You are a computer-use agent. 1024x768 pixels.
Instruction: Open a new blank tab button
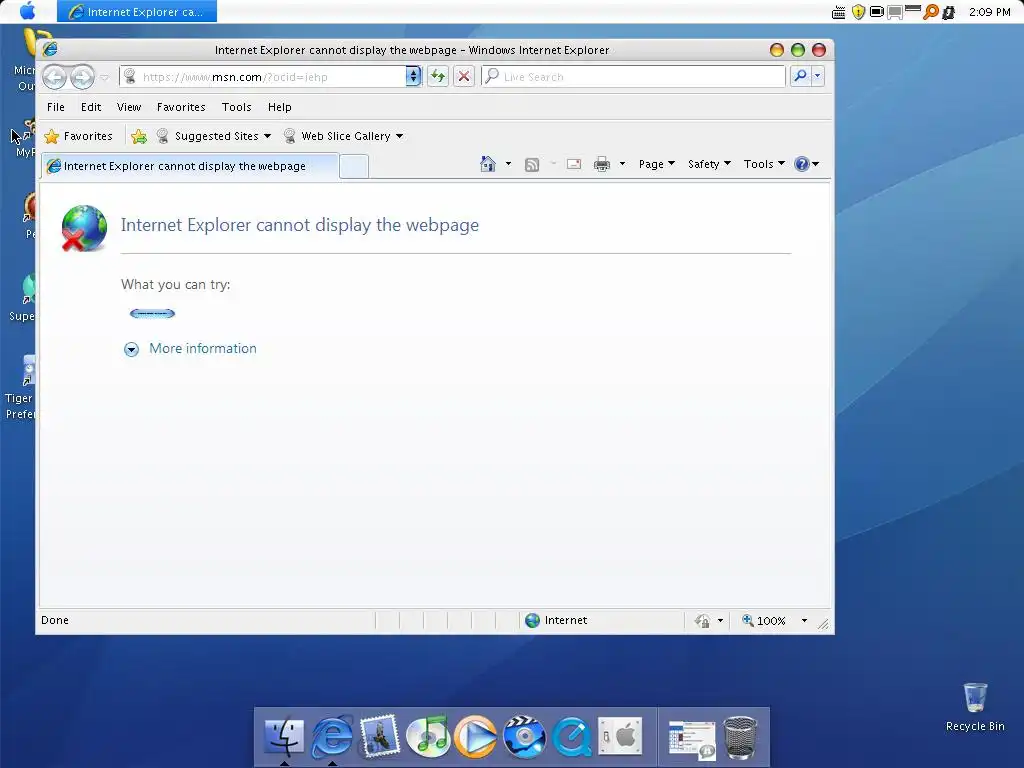click(x=354, y=167)
